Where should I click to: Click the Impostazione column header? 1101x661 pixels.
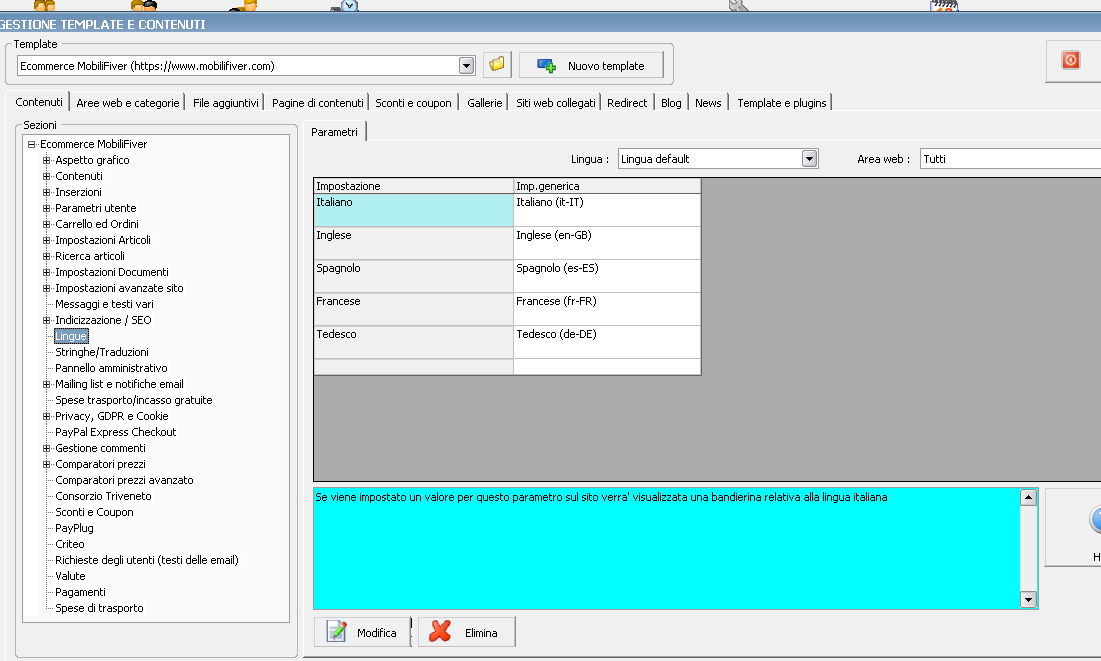(x=414, y=186)
